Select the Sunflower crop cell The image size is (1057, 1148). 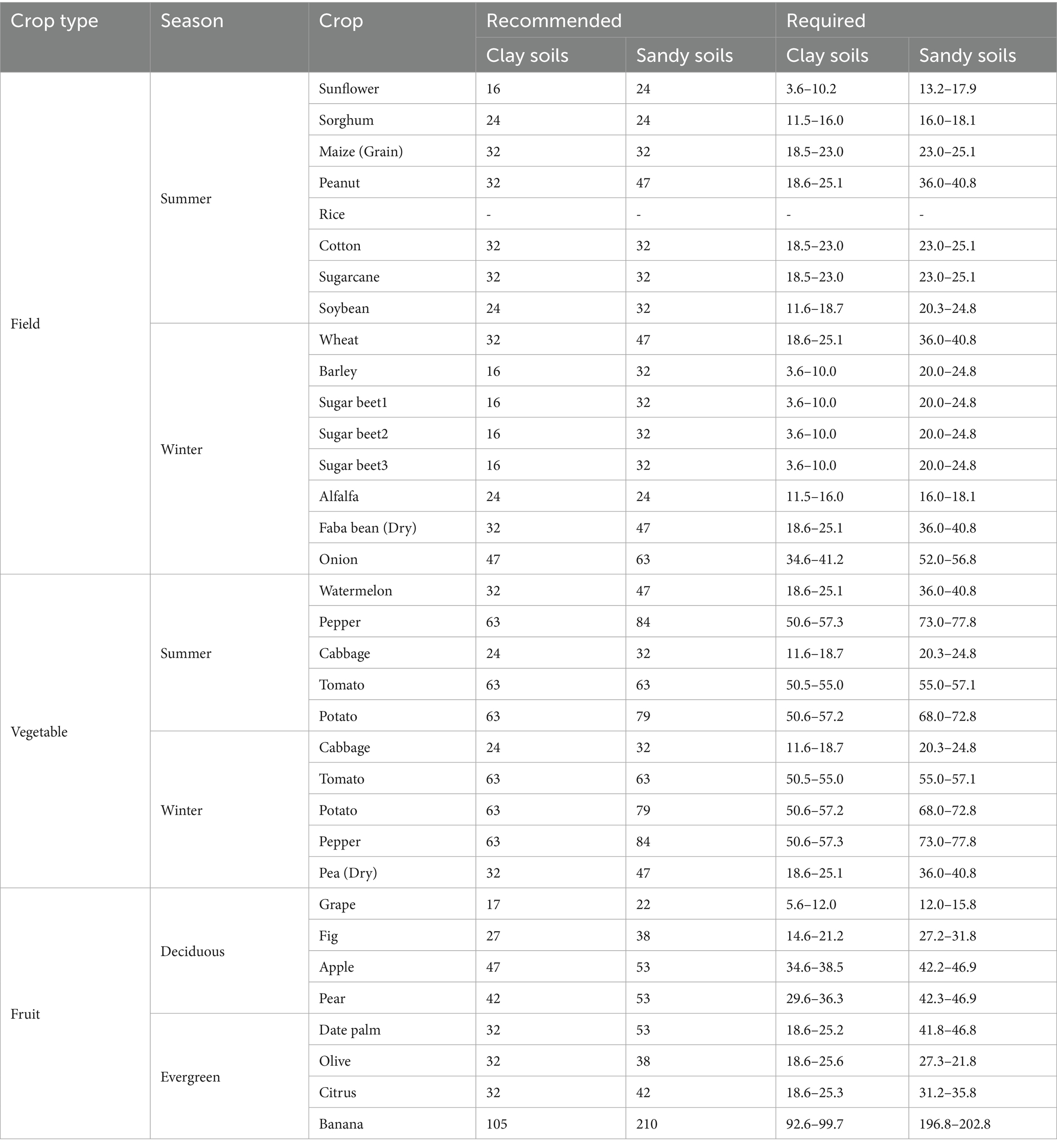[x=349, y=88]
